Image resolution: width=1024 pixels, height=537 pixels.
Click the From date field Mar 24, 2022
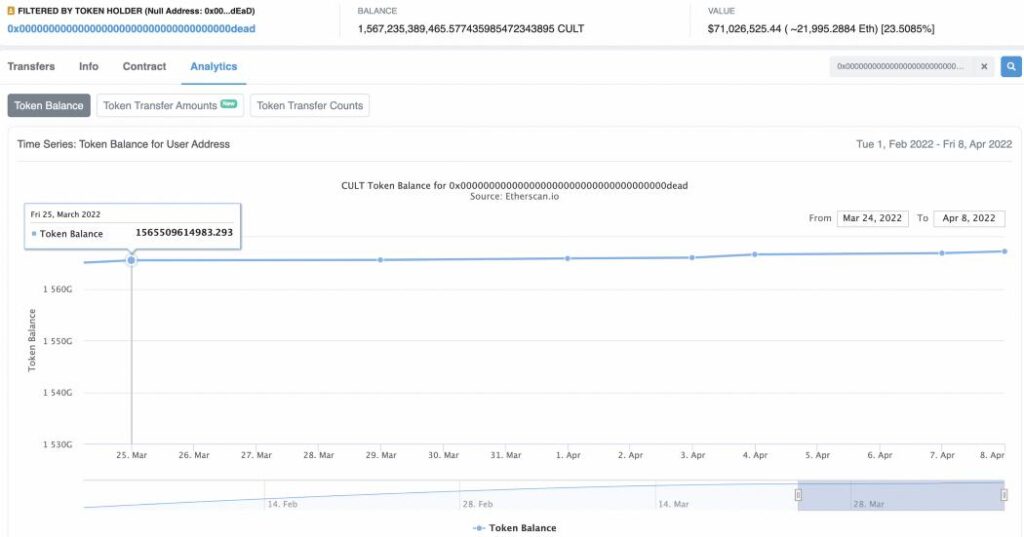tap(872, 218)
